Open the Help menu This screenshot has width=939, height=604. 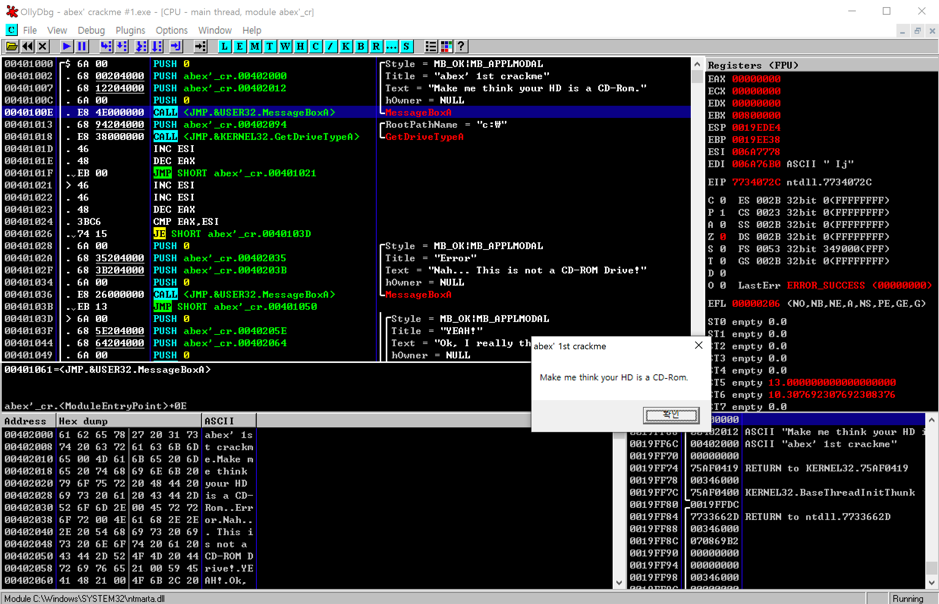click(x=252, y=30)
